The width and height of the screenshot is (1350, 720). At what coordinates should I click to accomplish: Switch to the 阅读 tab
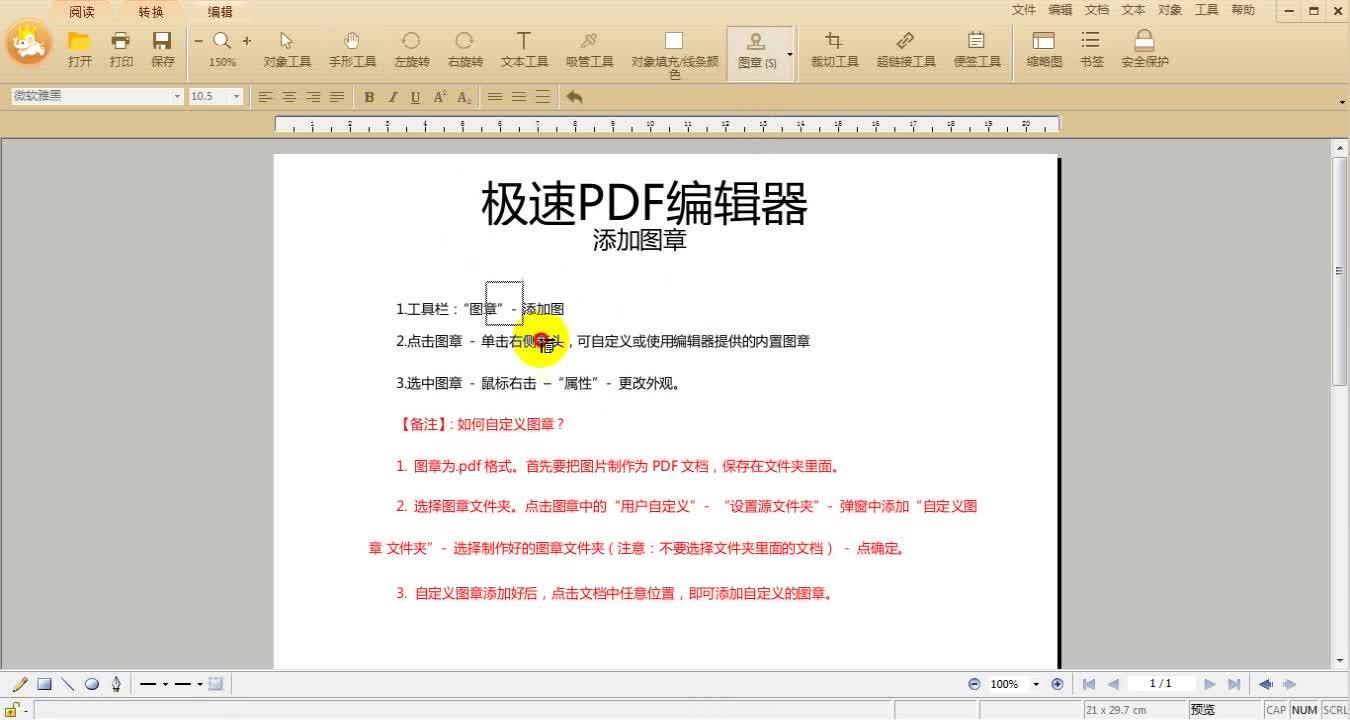(82, 12)
